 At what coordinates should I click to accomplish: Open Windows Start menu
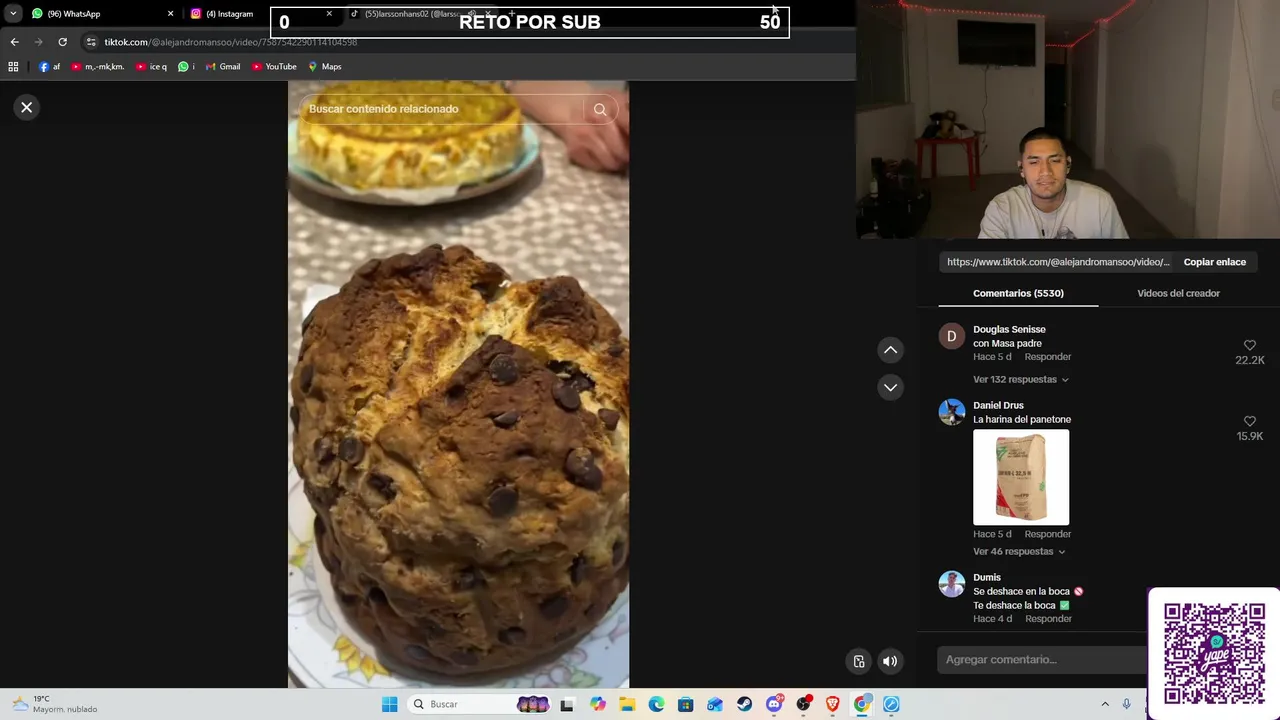[x=389, y=704]
